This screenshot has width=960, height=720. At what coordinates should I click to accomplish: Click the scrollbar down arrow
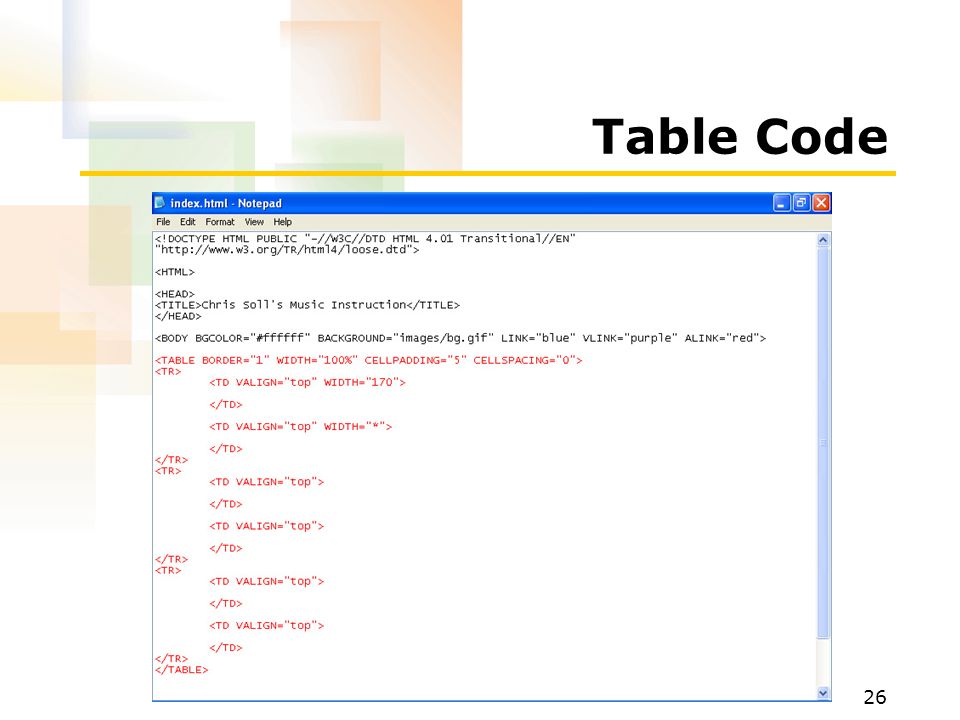pyautogui.click(x=823, y=693)
